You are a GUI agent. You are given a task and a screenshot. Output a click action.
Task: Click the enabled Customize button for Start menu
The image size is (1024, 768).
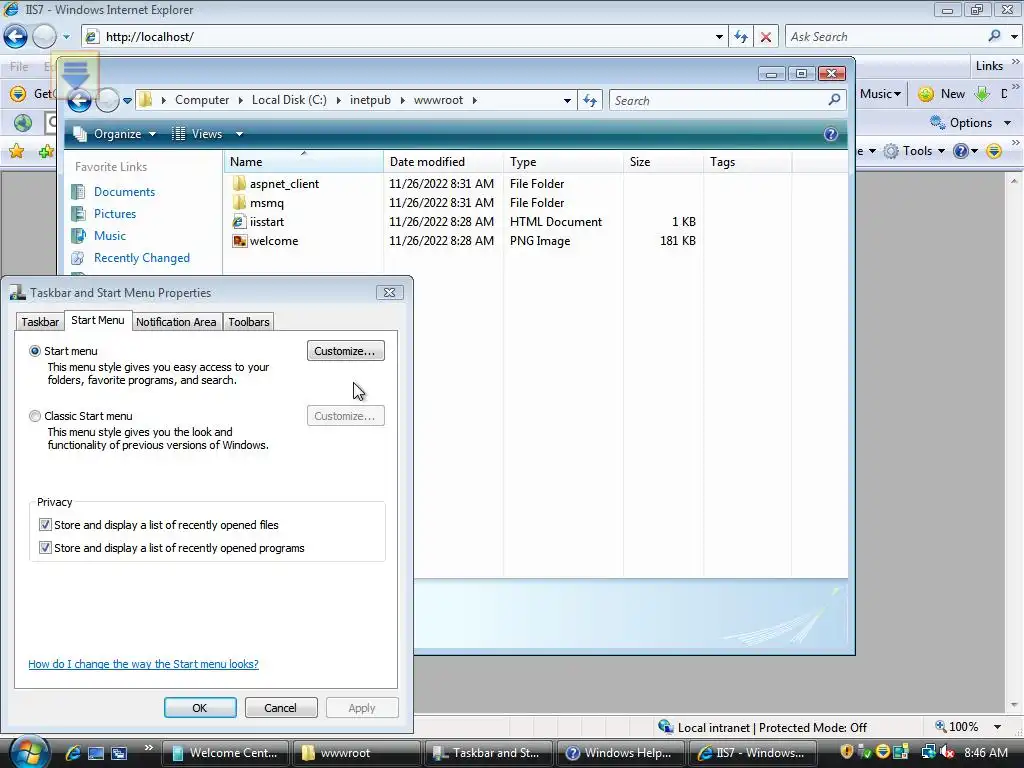(x=345, y=351)
